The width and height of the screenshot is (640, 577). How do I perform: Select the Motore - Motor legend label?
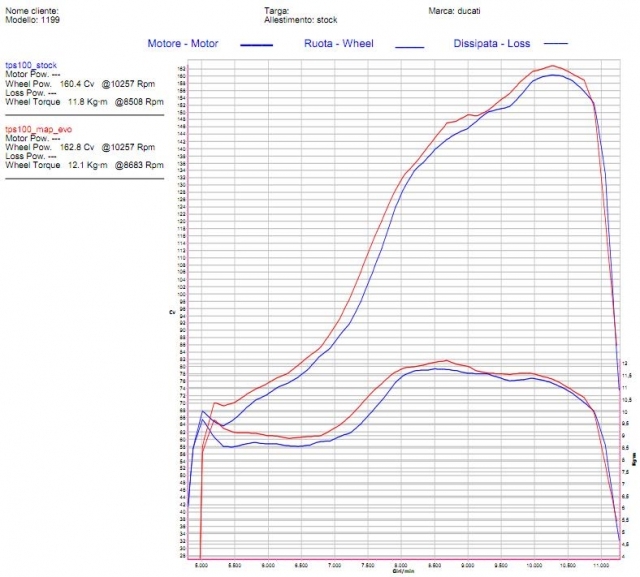pyautogui.click(x=182, y=44)
